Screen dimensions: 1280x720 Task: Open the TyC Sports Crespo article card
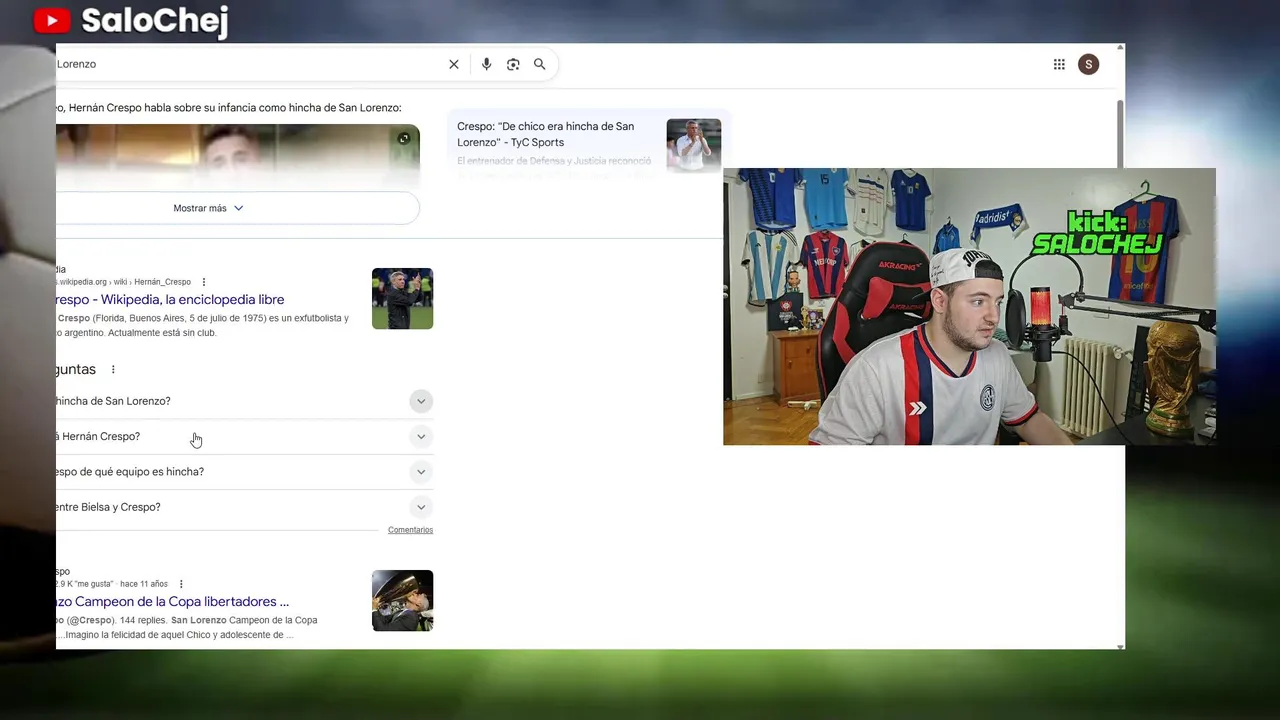[x=589, y=144]
